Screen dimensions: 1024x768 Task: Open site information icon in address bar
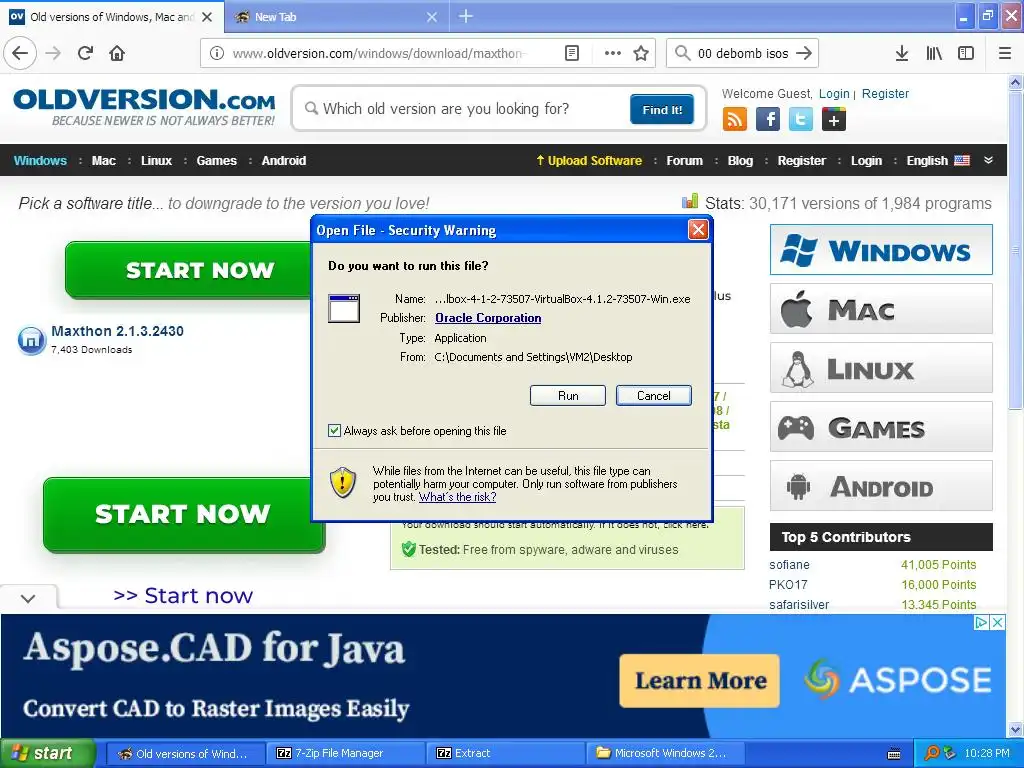(x=217, y=53)
